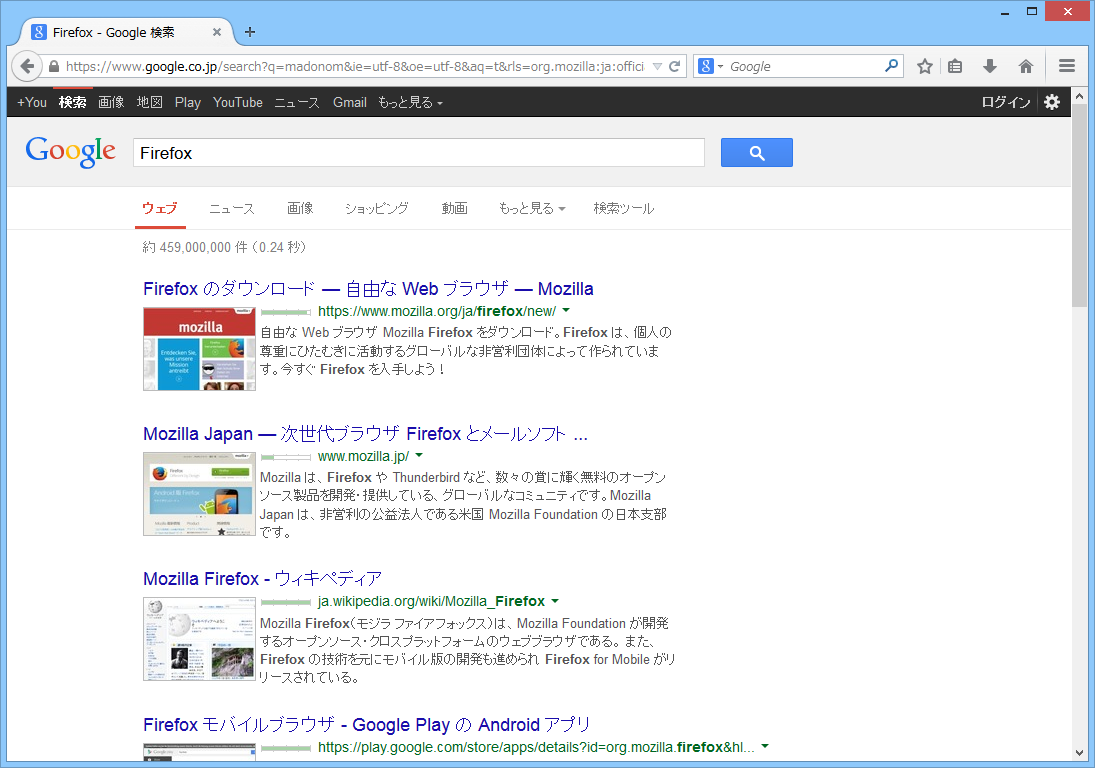Open ニュース in the black Google bar
Viewport: 1095px width, 768px height.
tap(297, 102)
